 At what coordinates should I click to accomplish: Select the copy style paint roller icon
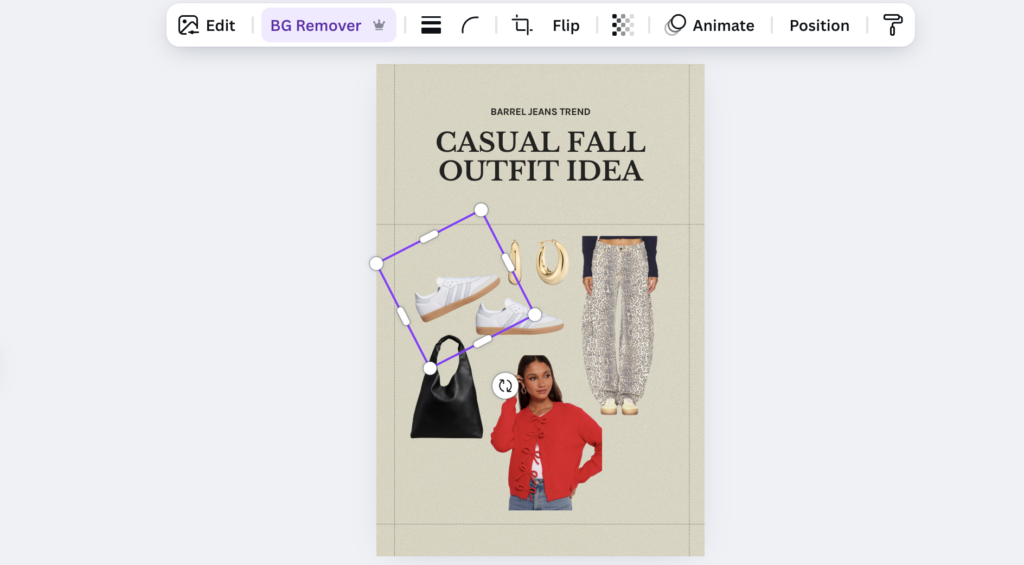pos(892,25)
